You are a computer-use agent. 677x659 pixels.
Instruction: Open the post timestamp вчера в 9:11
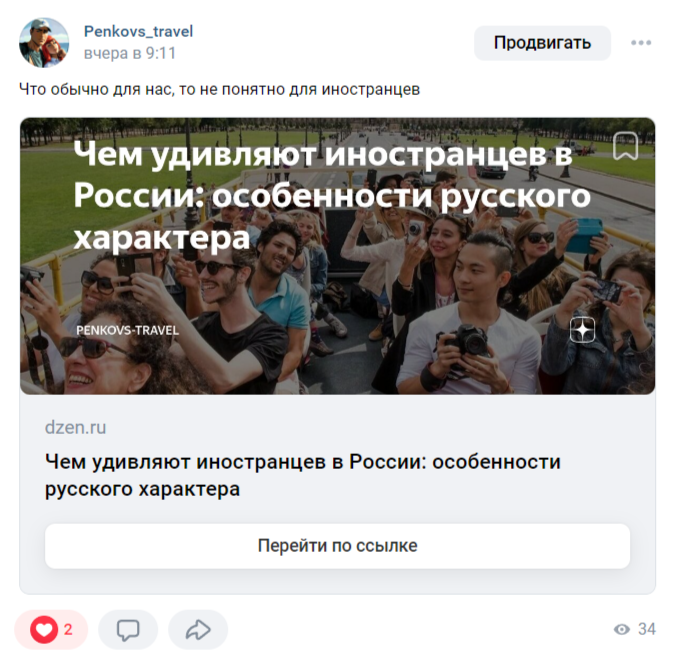pyautogui.click(x=130, y=53)
